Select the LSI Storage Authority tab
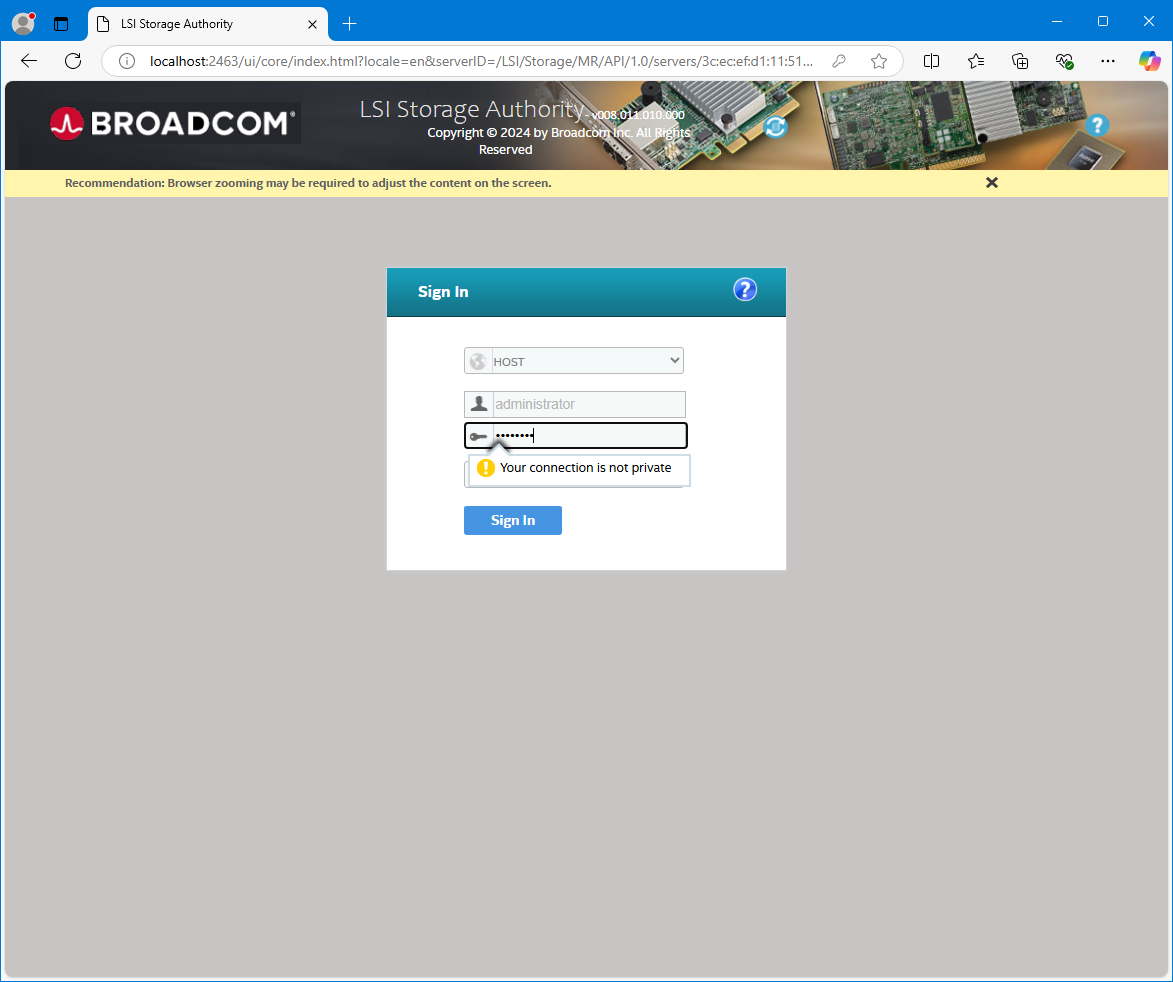 pyautogui.click(x=208, y=24)
